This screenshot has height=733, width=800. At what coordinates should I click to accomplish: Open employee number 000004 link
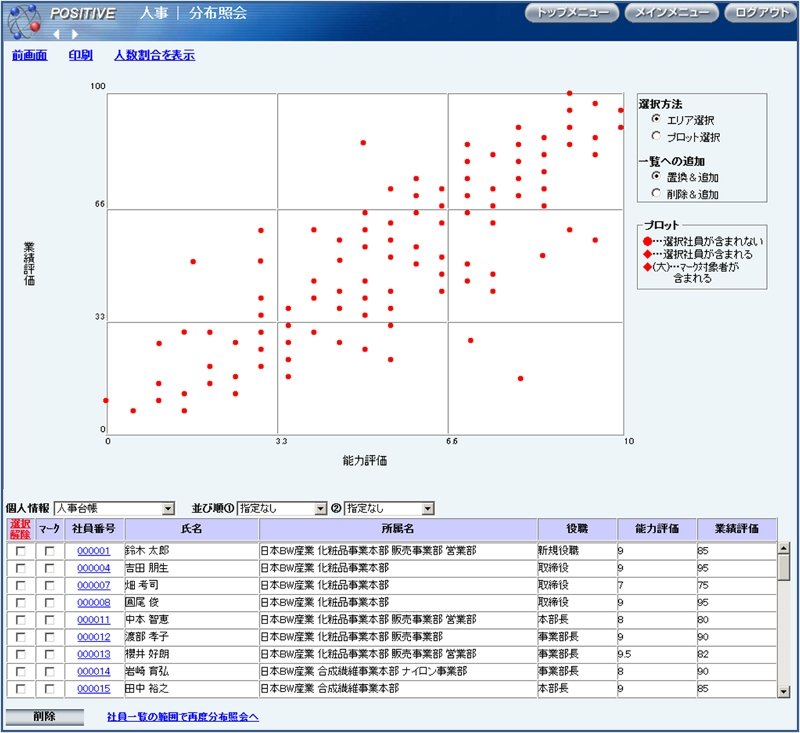coord(94,568)
